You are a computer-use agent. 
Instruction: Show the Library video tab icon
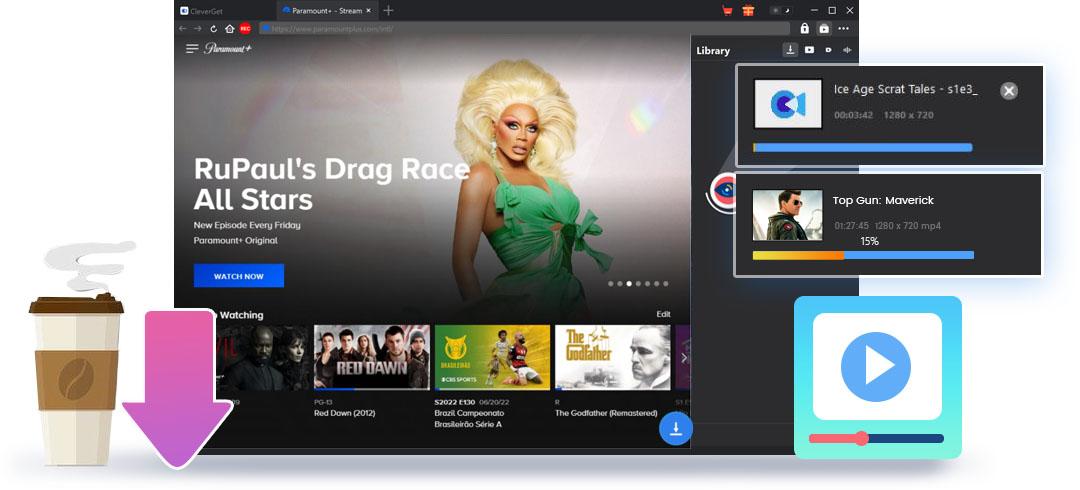[x=809, y=50]
